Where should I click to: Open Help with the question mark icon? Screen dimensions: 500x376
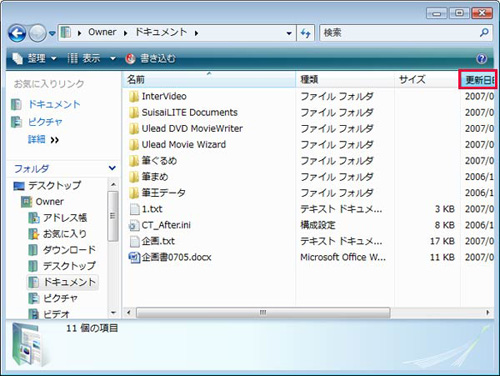coord(481,59)
